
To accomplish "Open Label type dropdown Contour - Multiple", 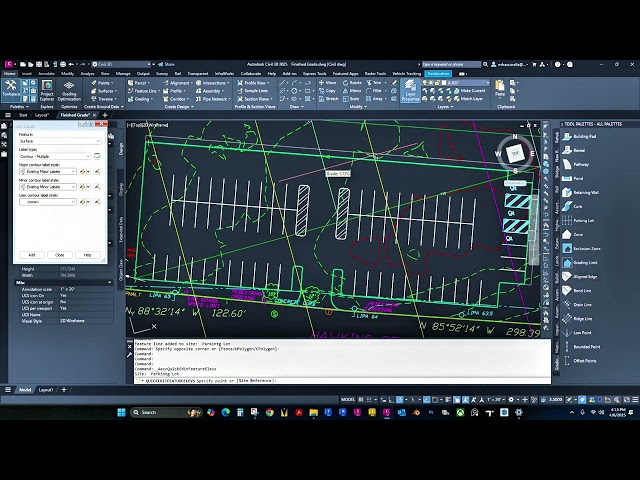I will (55, 156).
